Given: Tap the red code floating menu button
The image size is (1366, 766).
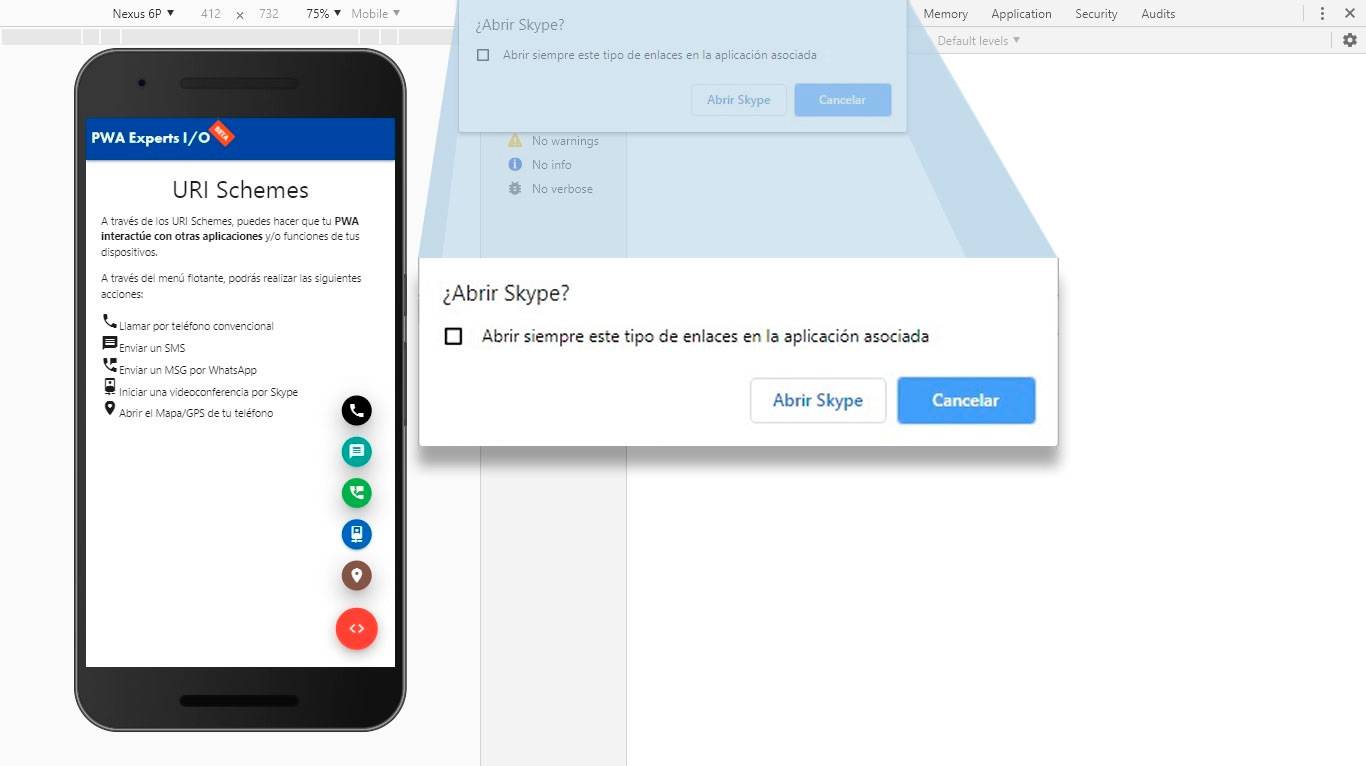Looking at the screenshot, I should click(357, 629).
